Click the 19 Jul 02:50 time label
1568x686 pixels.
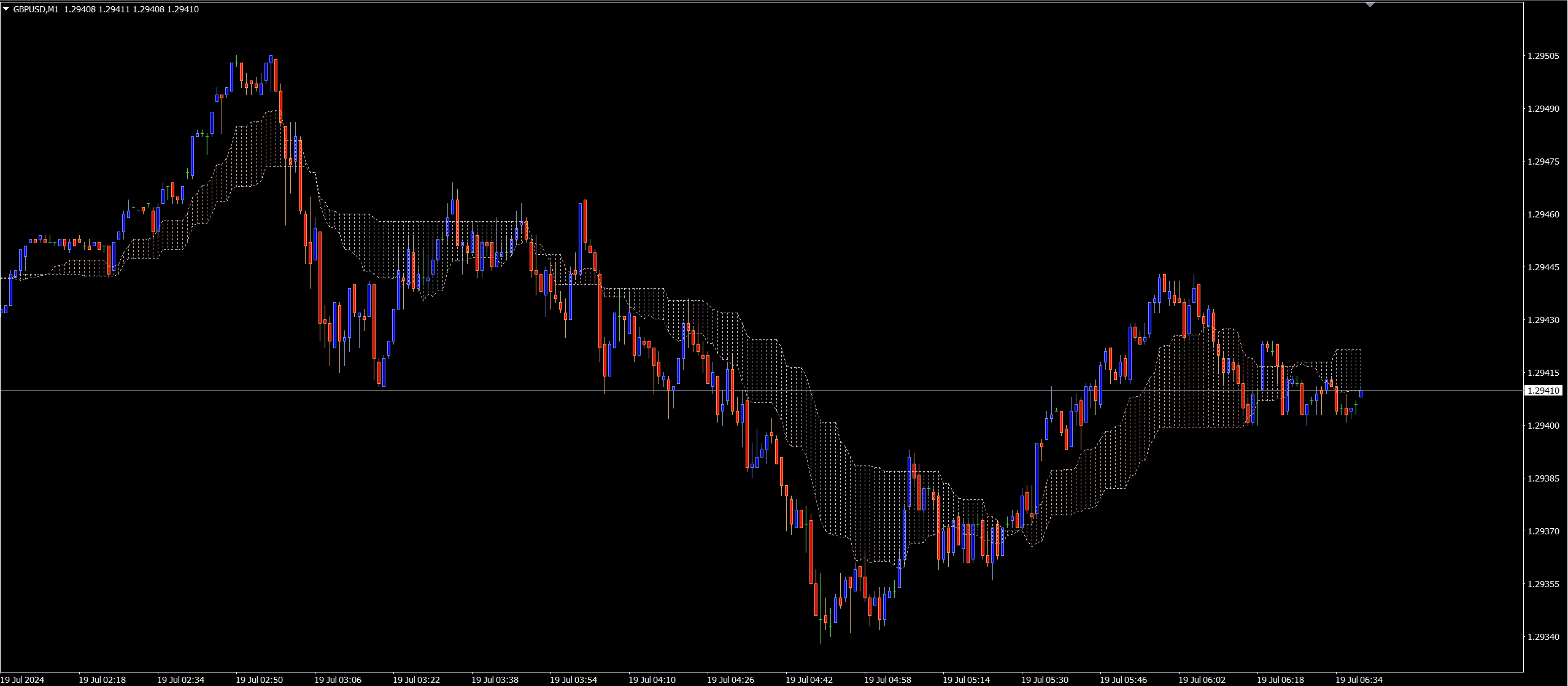[x=259, y=680]
